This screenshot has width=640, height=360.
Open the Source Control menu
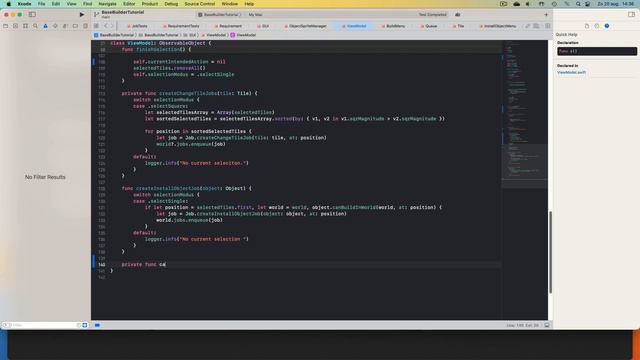(200, 4)
